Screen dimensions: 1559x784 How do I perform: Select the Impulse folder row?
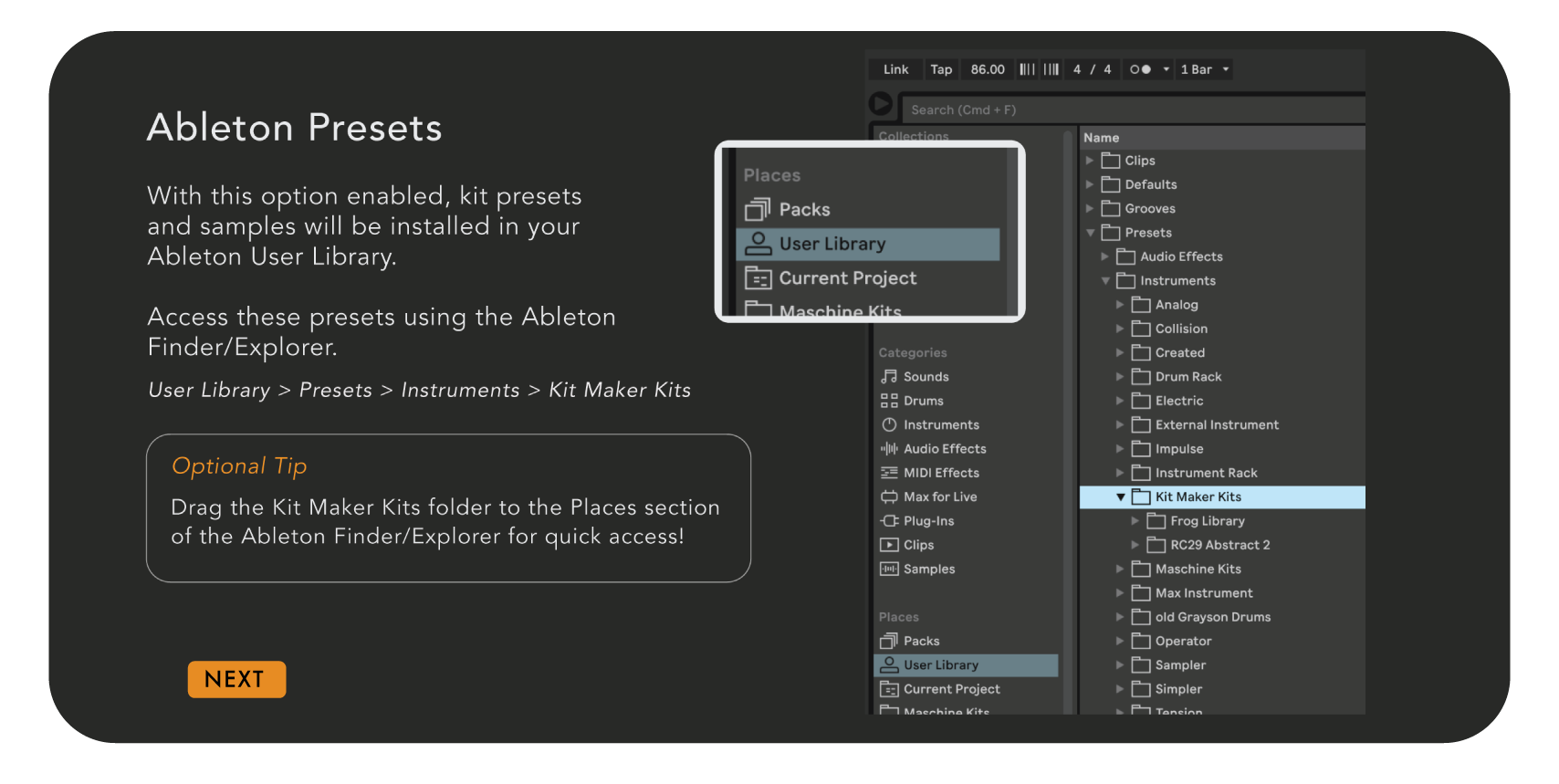tap(1222, 449)
